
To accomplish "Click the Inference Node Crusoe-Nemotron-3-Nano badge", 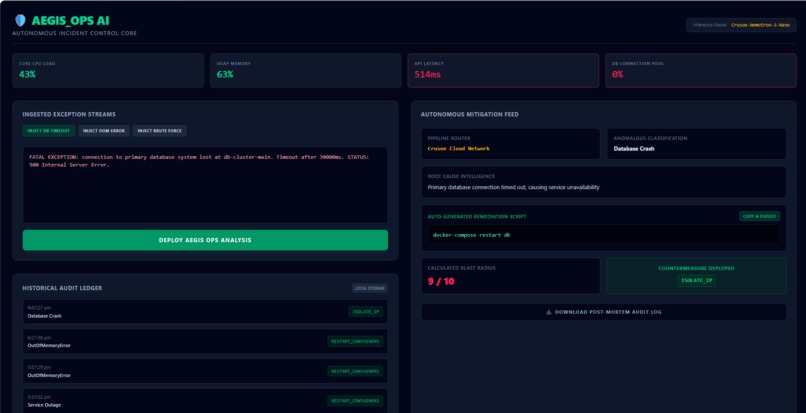I will (741, 25).
